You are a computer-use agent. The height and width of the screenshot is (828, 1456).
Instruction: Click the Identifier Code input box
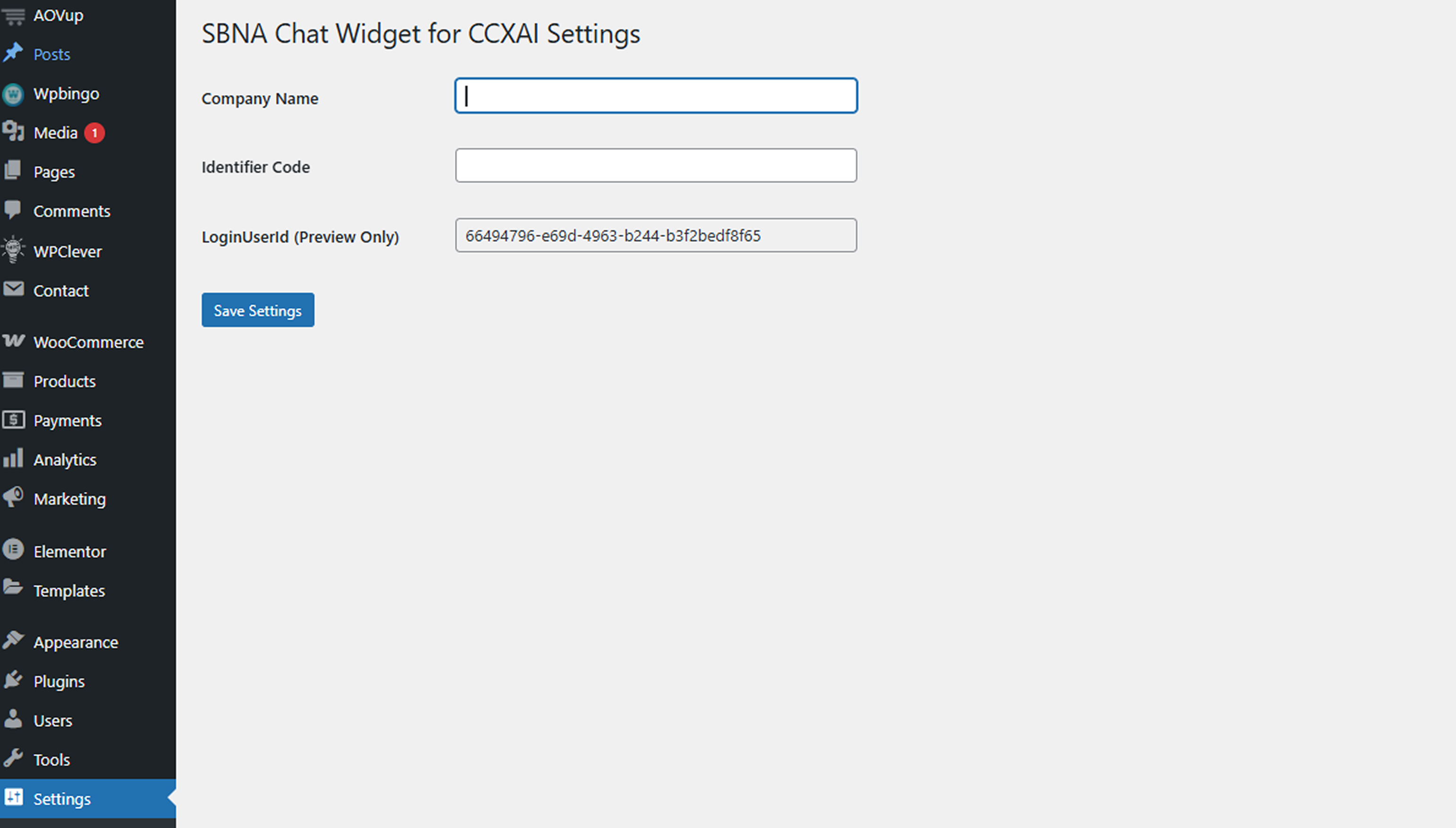coord(656,165)
